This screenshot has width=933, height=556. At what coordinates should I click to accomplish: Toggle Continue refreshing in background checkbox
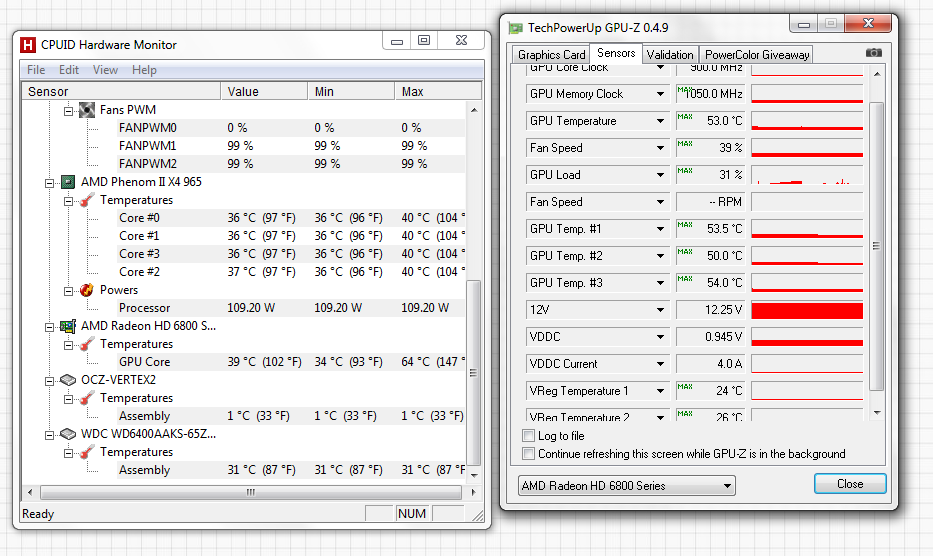(528, 454)
